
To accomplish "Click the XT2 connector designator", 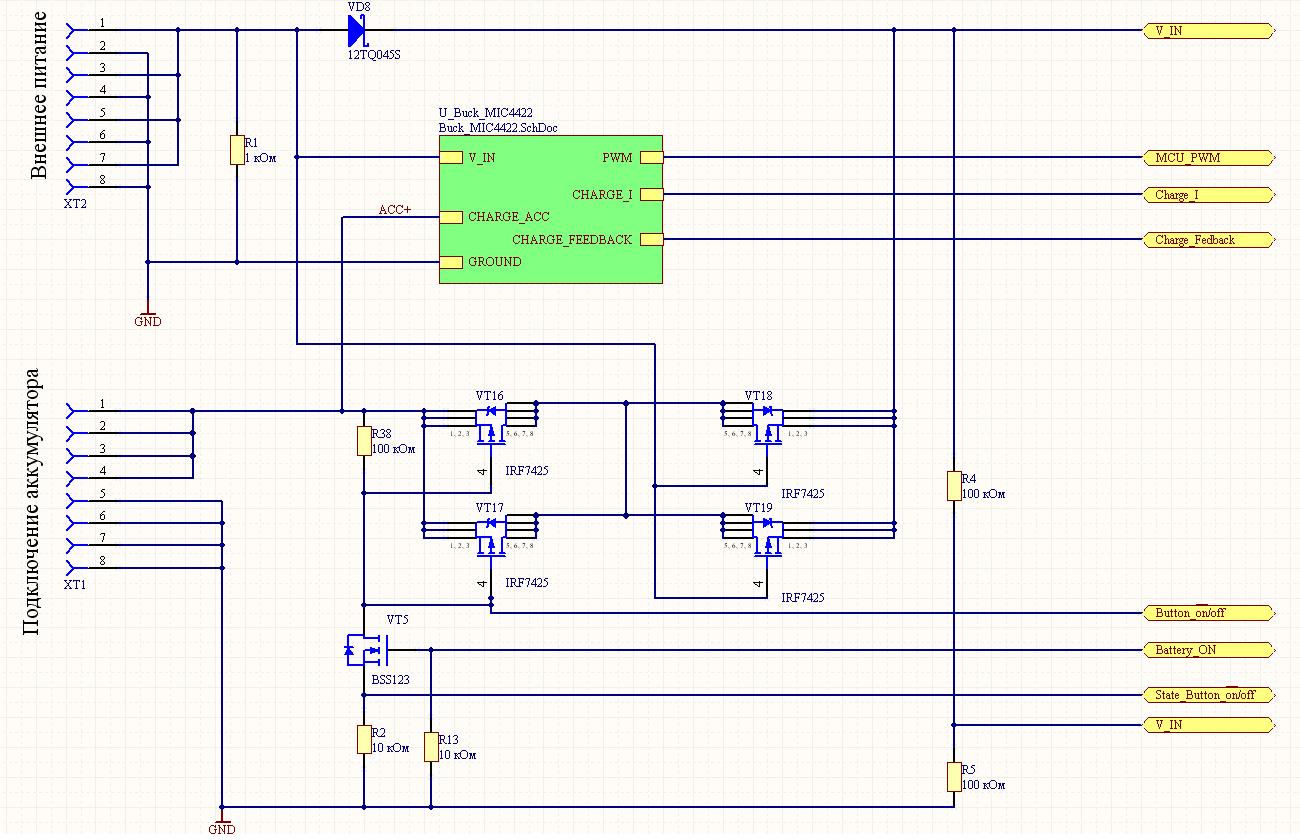I will (x=75, y=203).
